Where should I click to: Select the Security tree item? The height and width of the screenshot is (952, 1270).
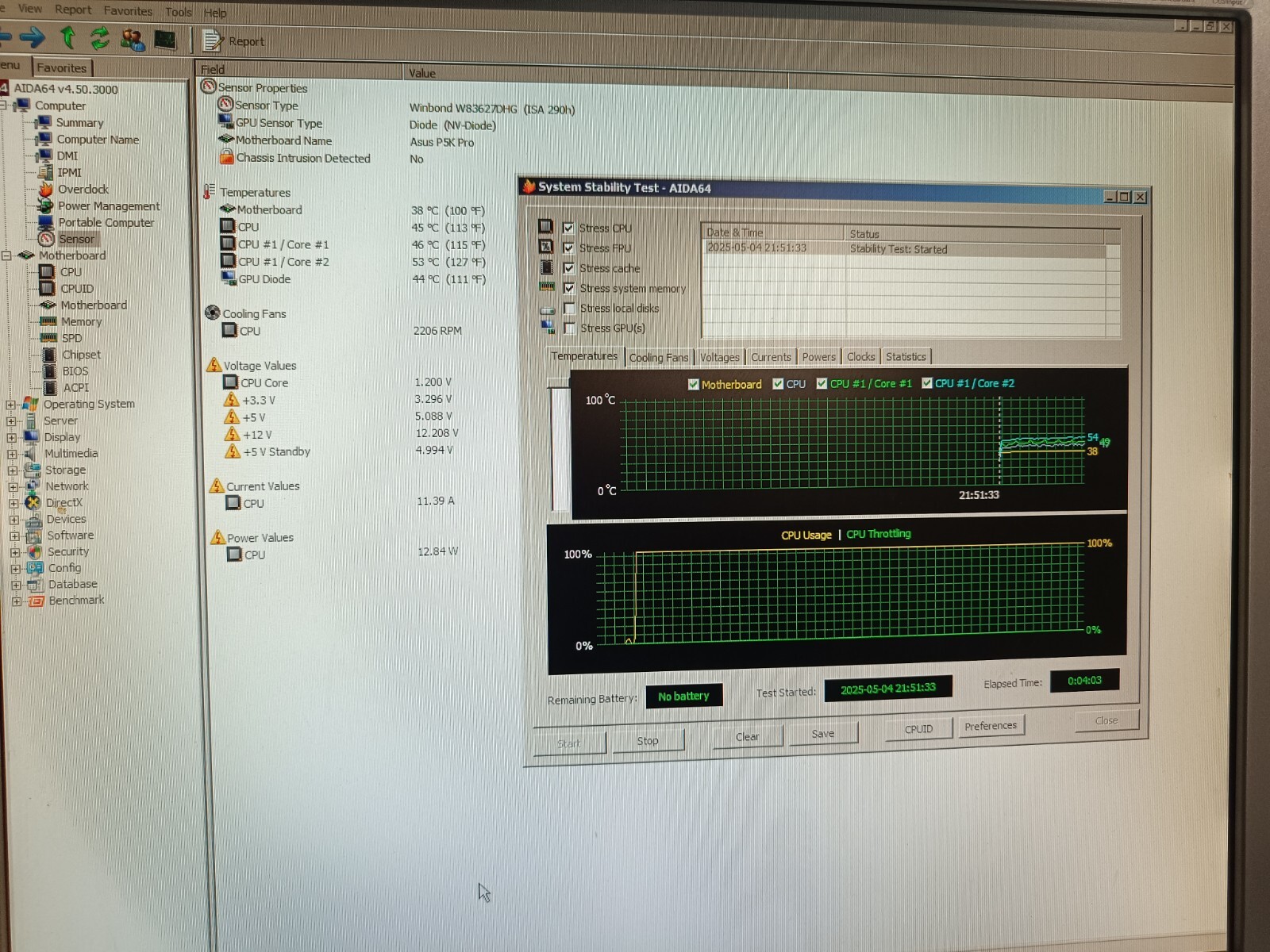68,552
